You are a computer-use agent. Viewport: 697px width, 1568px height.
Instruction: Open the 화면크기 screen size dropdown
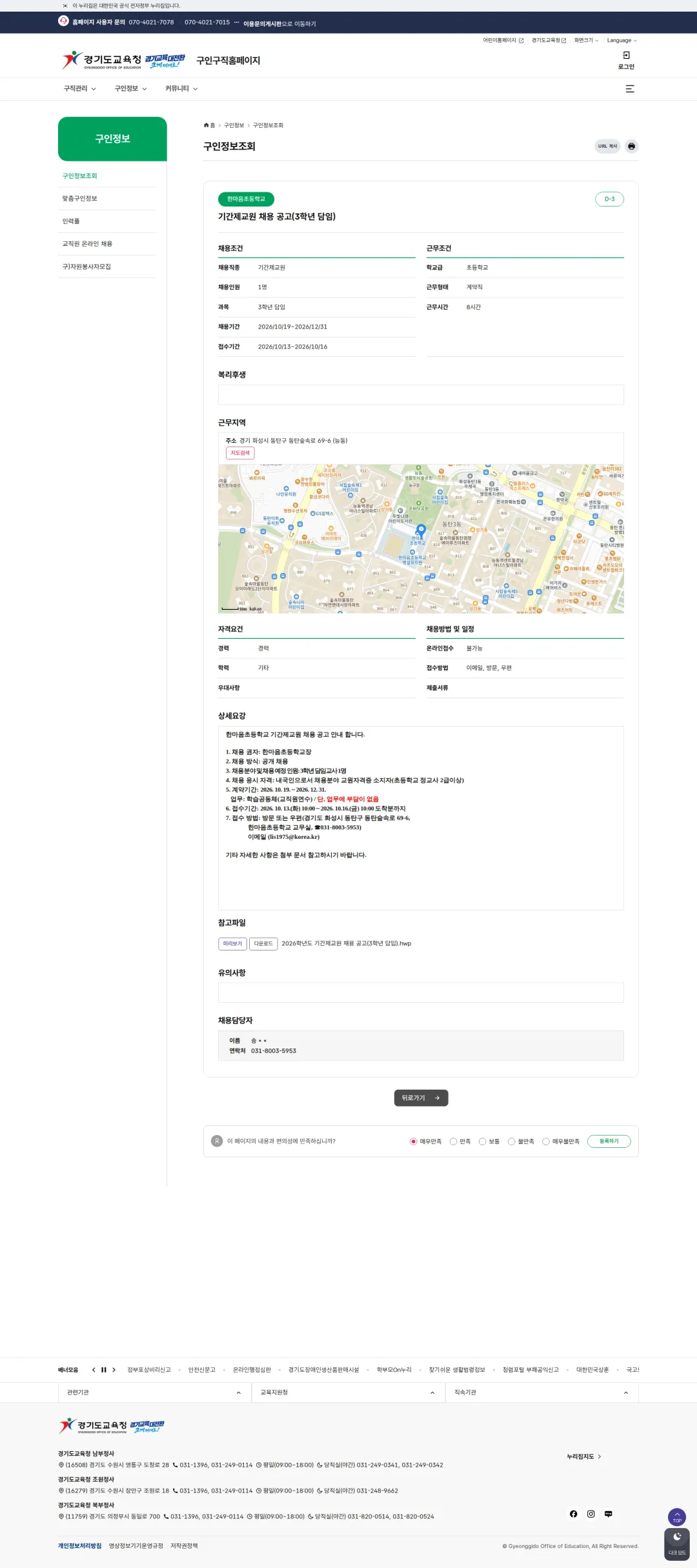pos(586,41)
